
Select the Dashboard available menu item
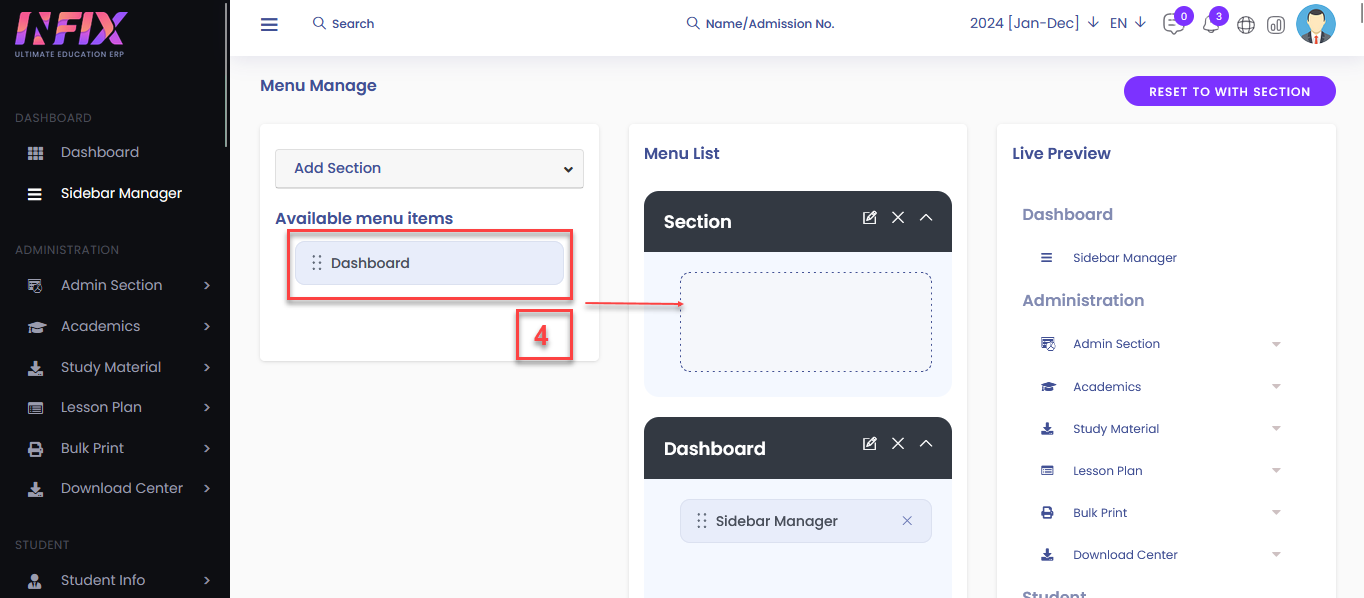pos(429,263)
